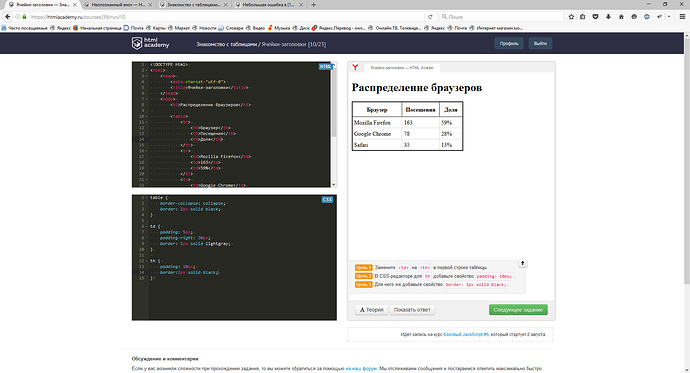Viewport: 690px width, 373px height.
Task: Open the Firefox hamburger menu
Action: click(682, 17)
